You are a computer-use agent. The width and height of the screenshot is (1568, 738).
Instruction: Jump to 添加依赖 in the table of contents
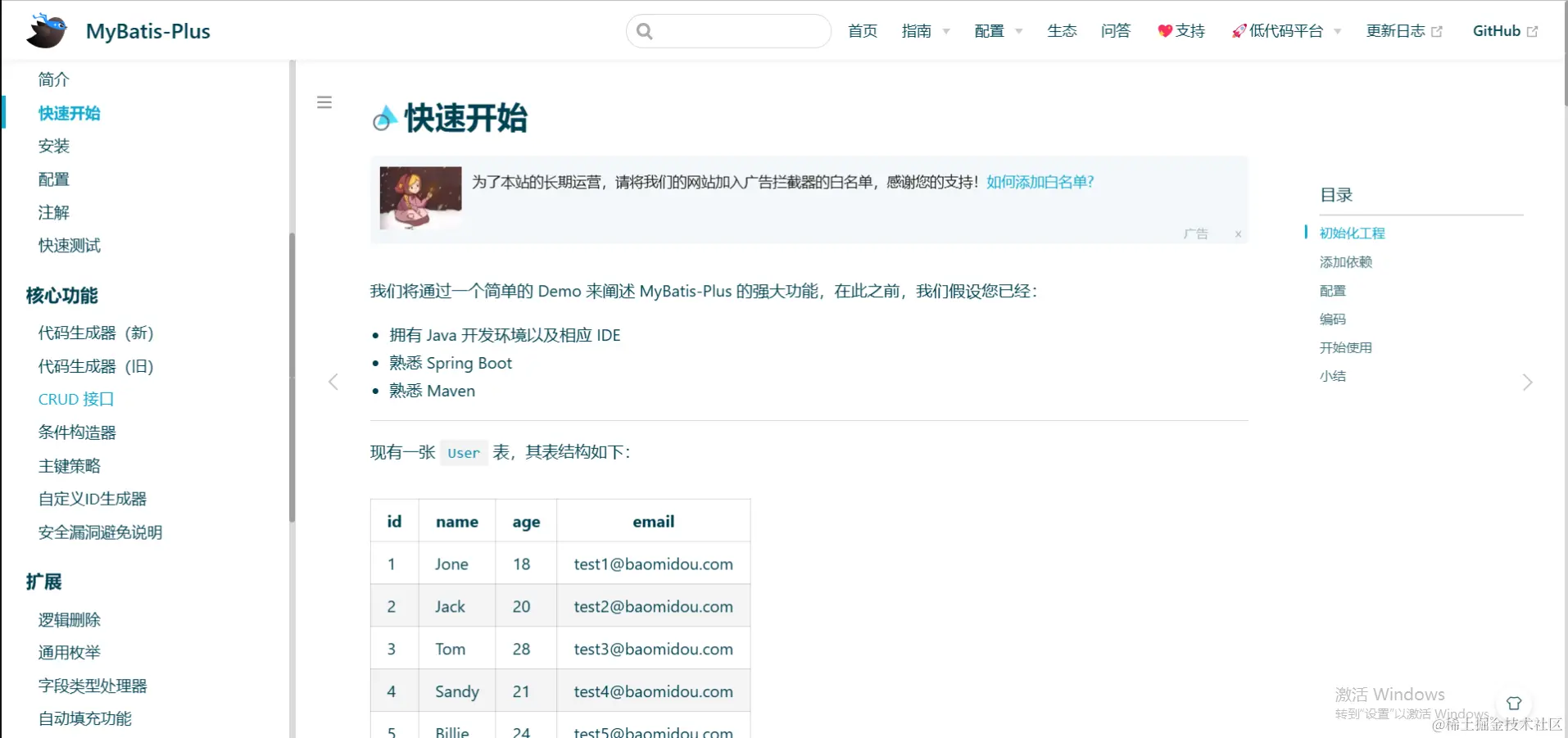(1346, 262)
